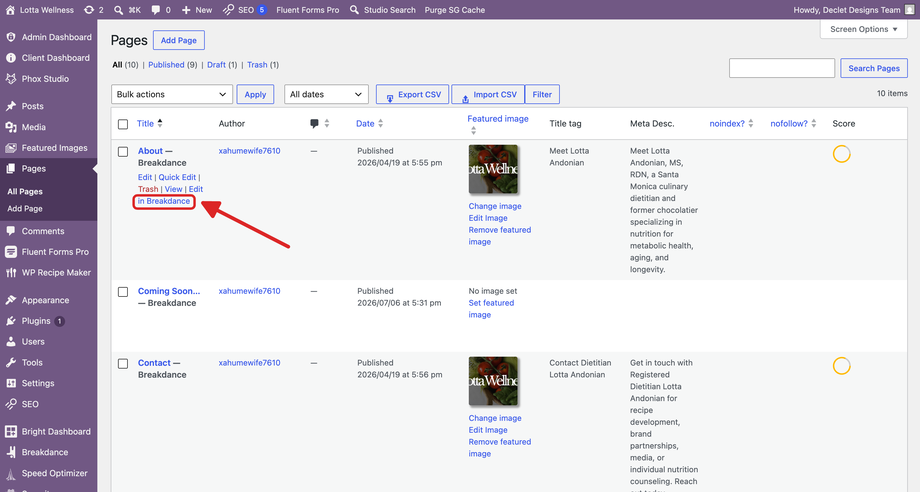Viewport: 920px width, 492px height.
Task: Click the search magnifier icon beside ⌘K
Action: (119, 10)
